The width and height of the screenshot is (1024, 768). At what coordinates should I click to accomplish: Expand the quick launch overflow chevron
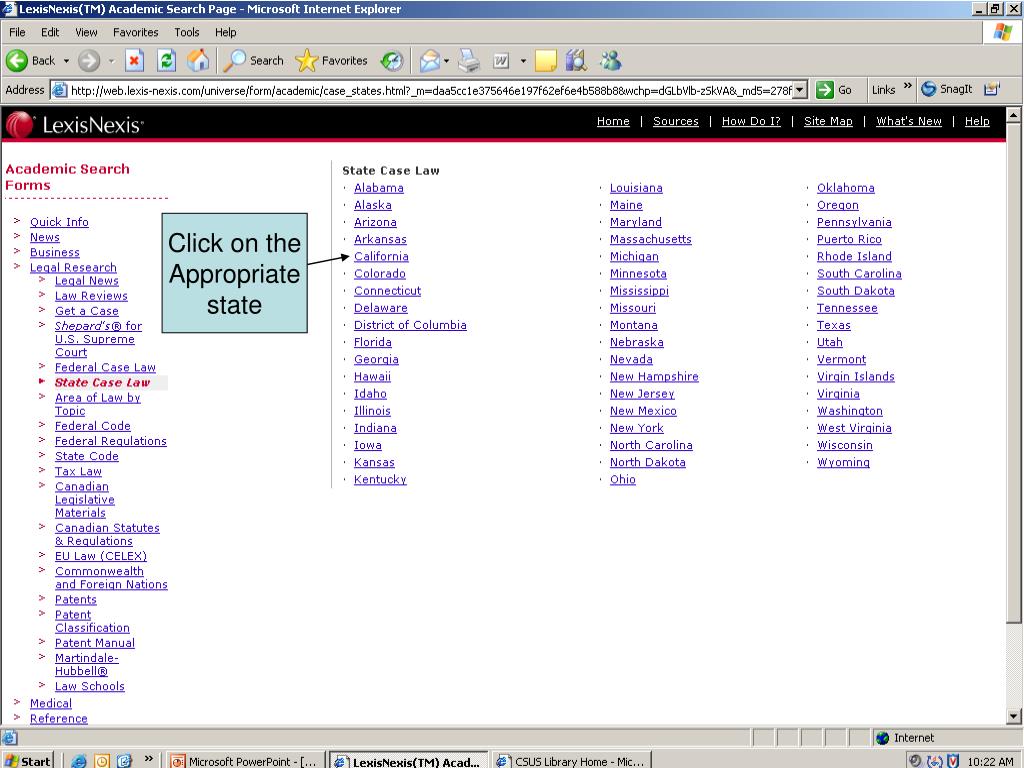click(149, 758)
